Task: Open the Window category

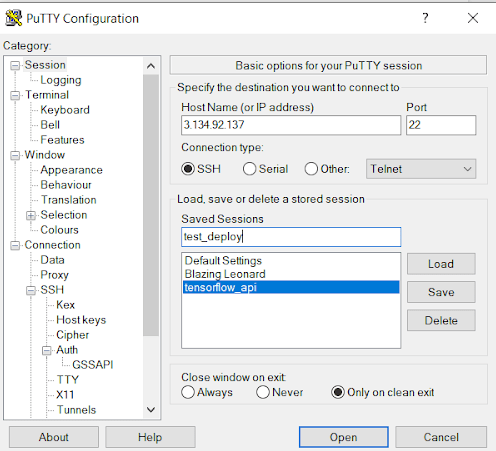Action: tap(45, 155)
